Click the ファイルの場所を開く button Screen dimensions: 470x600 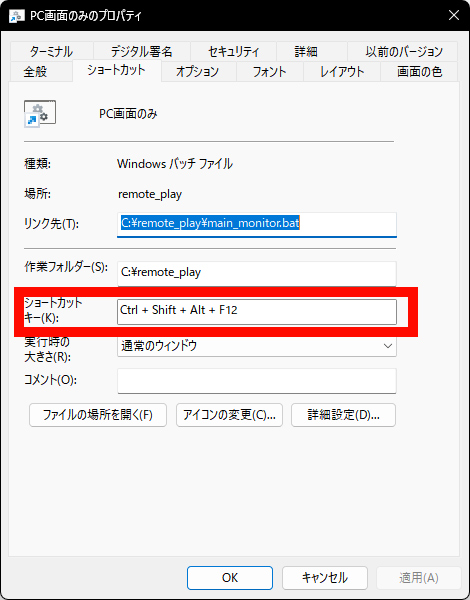[x=98, y=415]
